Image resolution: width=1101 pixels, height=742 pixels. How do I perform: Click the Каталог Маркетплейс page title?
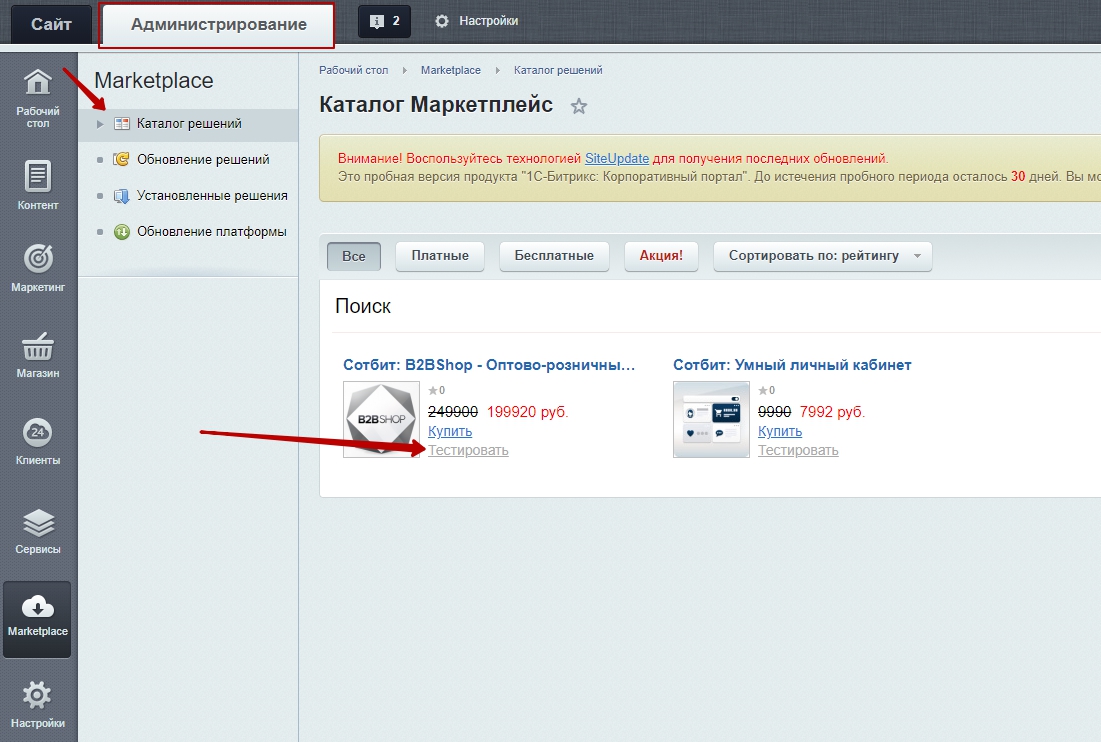pos(436,105)
